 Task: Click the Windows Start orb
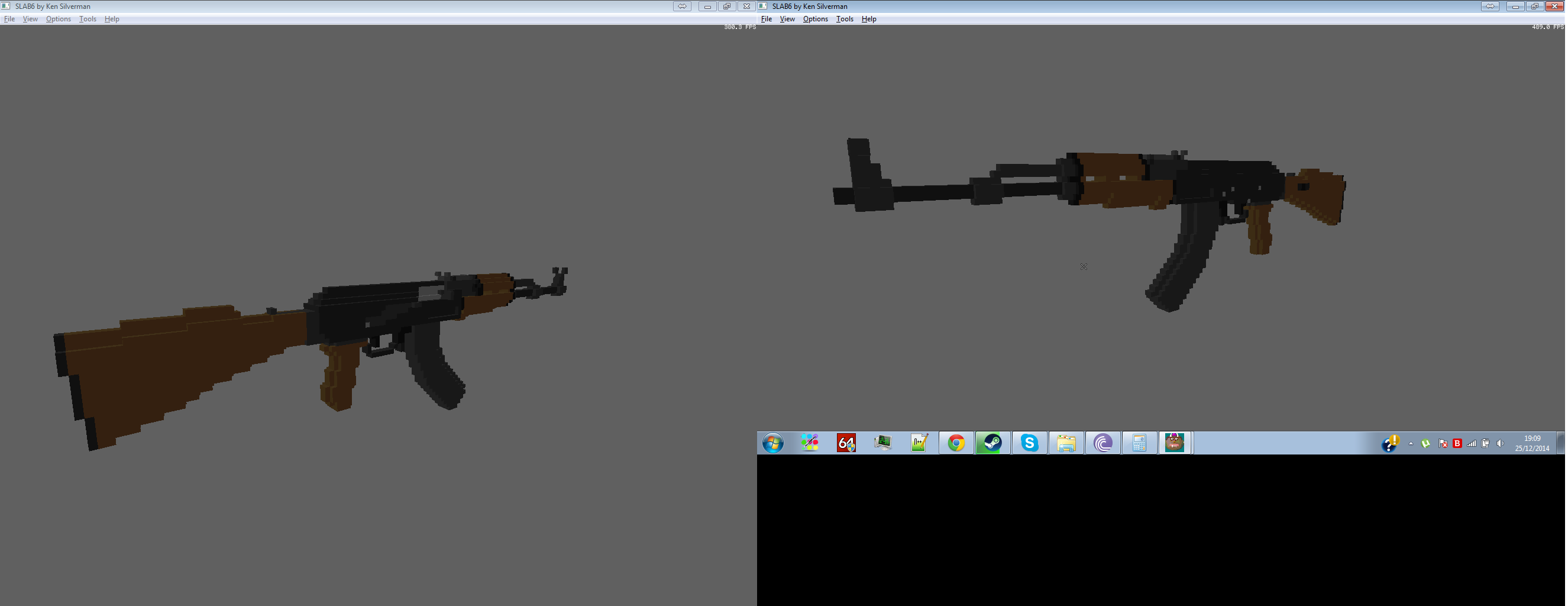773,443
